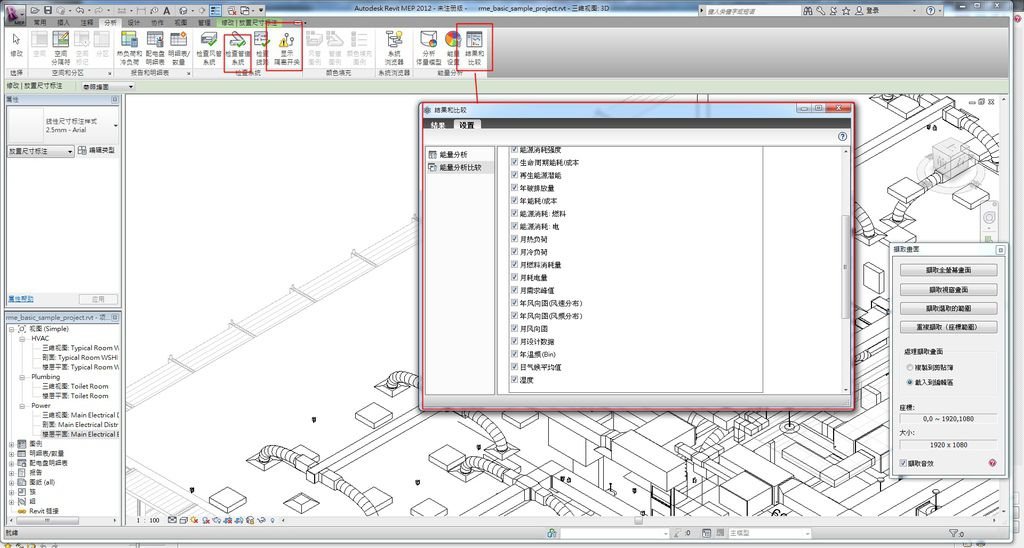Click the search binoculars icon in title bar
The height and width of the screenshot is (548, 1024).
point(808,10)
